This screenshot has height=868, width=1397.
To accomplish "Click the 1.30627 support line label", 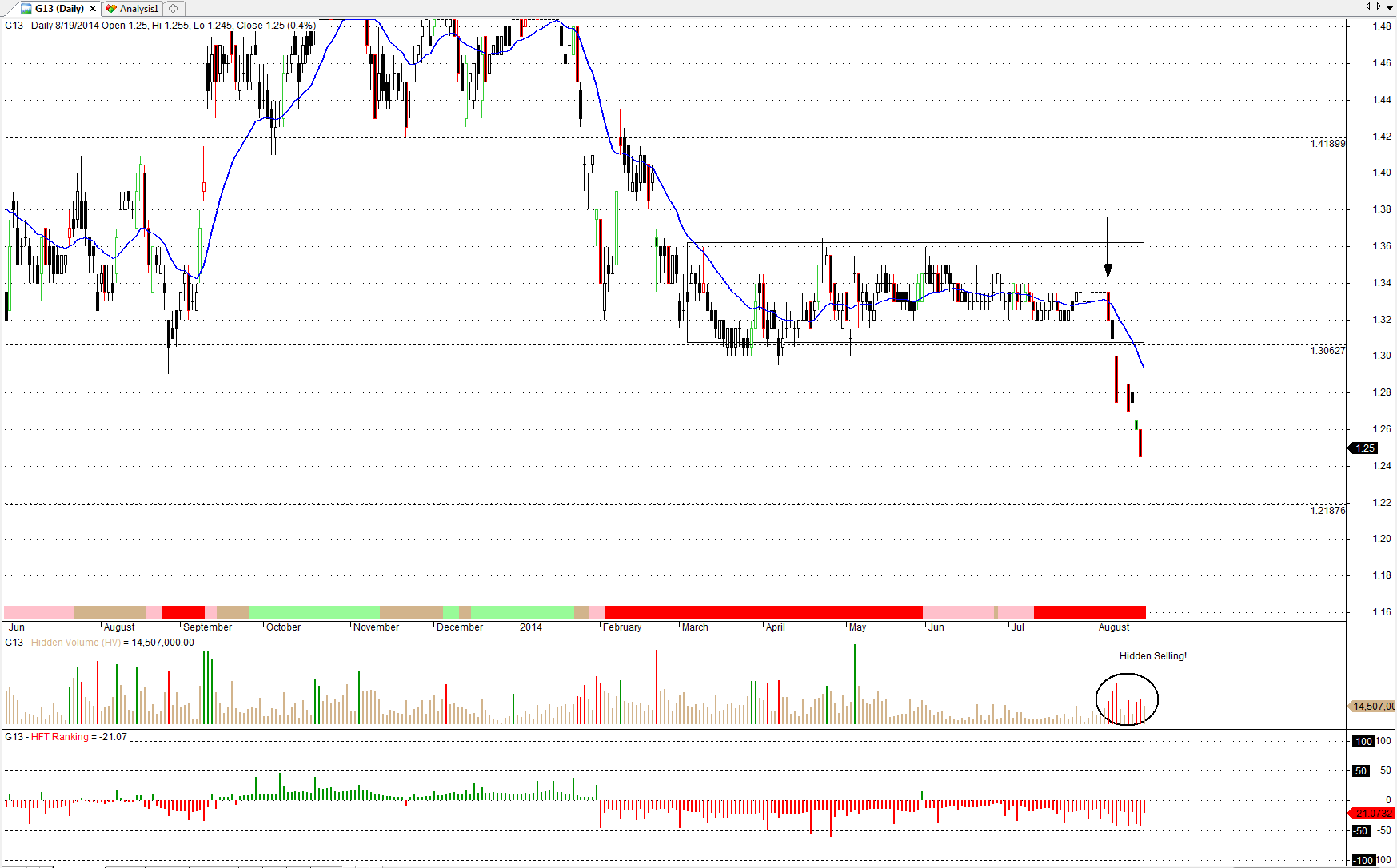I will (x=1327, y=351).
